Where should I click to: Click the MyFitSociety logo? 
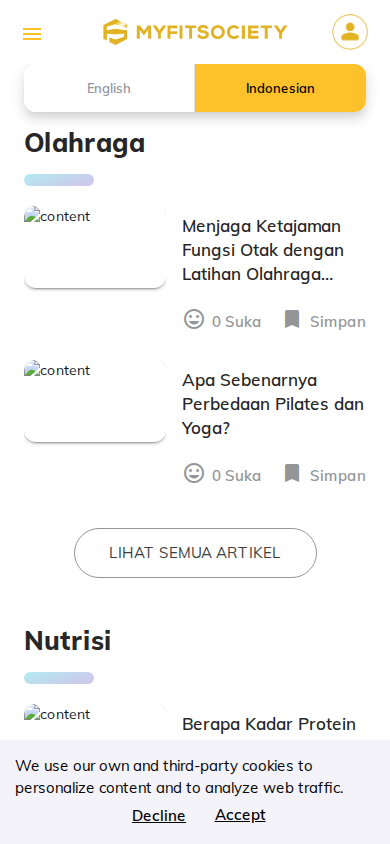pos(195,32)
